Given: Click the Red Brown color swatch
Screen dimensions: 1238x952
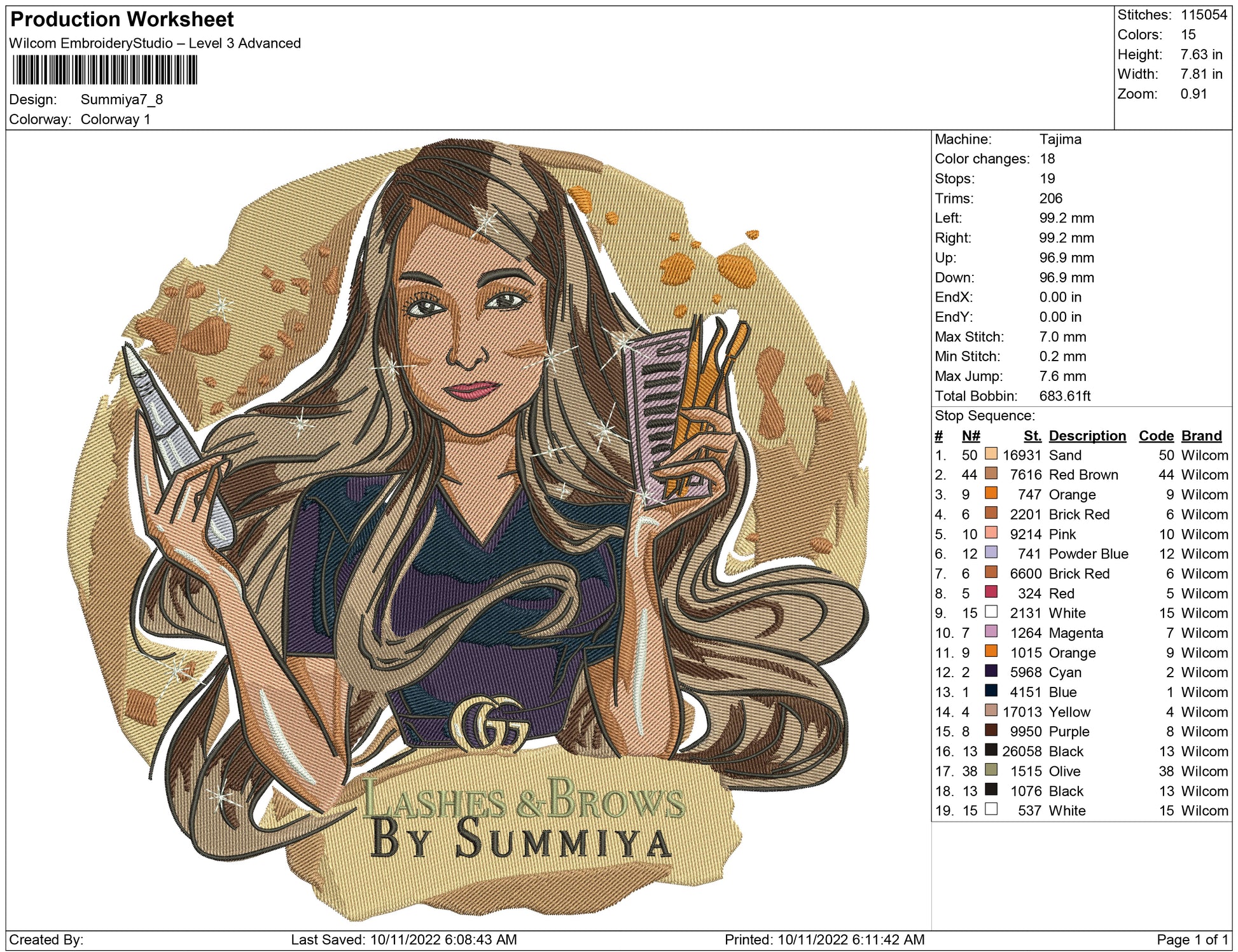Looking at the screenshot, I should coord(991,473).
